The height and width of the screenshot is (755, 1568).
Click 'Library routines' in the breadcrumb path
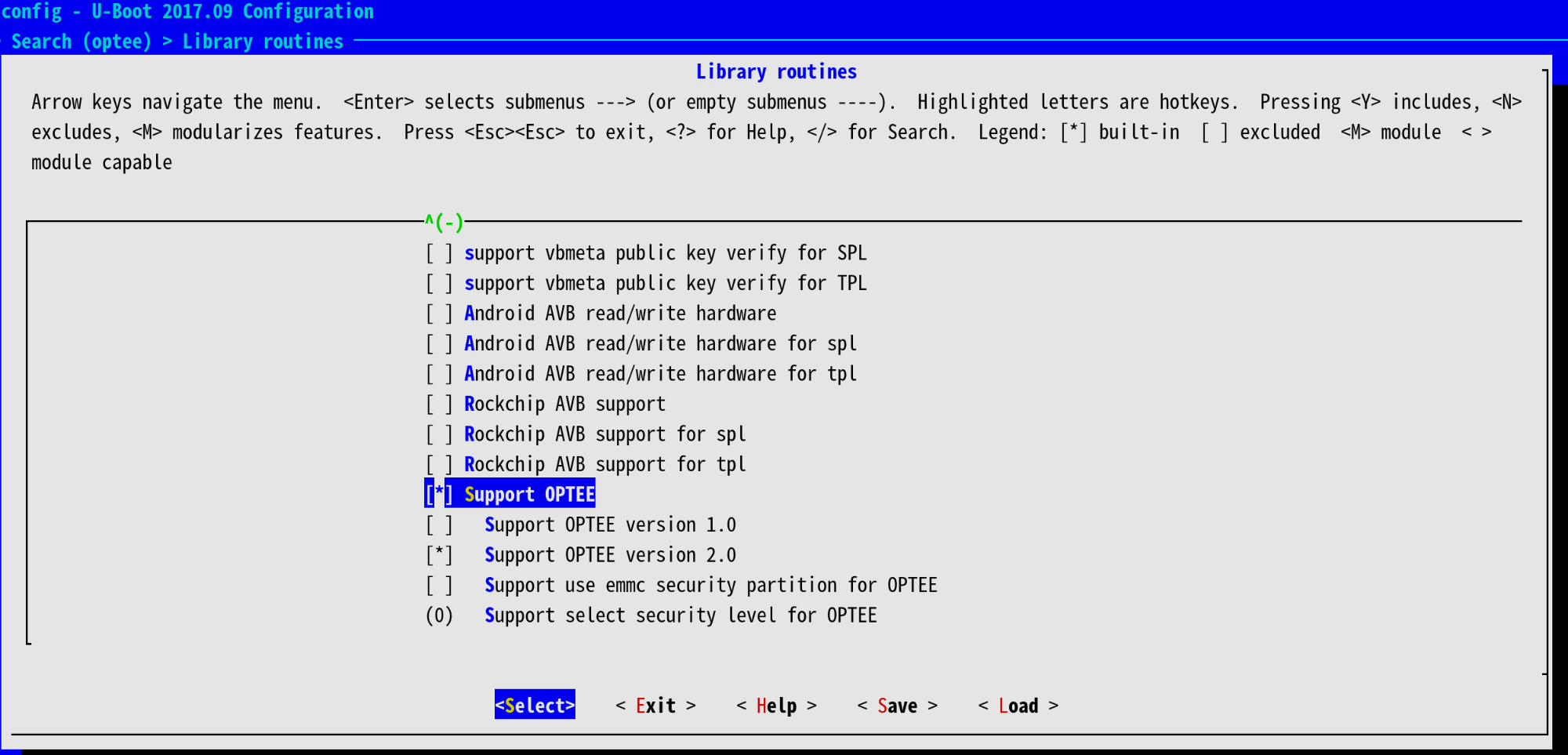pyautogui.click(x=263, y=42)
